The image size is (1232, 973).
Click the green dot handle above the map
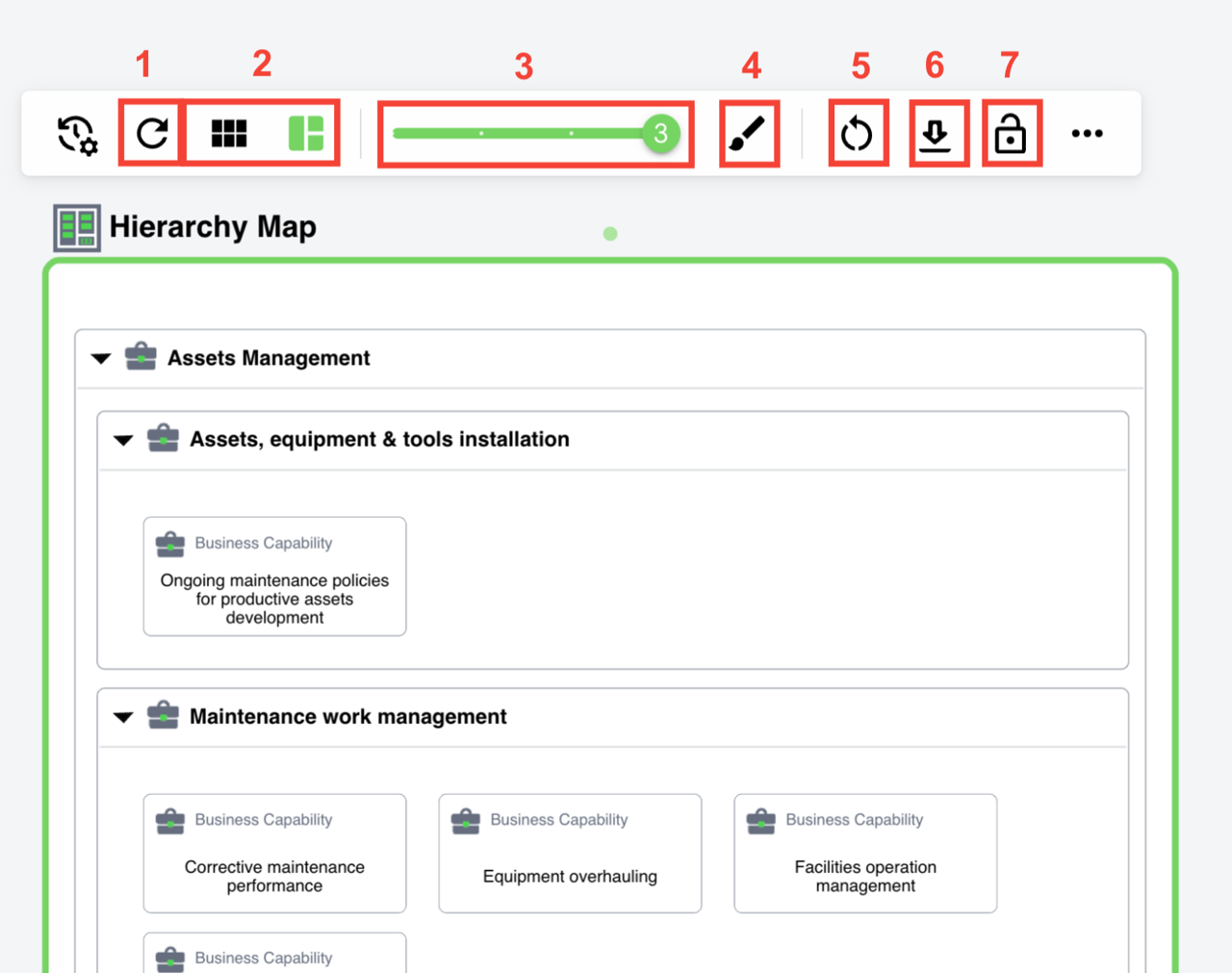(610, 234)
